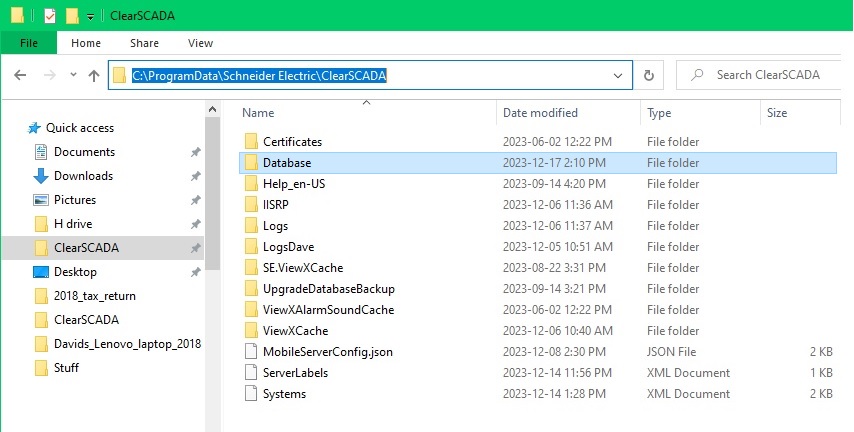Screen dimensions: 854x432
Task: Select the SE.ViewXCache folder icon
Action: point(251,267)
